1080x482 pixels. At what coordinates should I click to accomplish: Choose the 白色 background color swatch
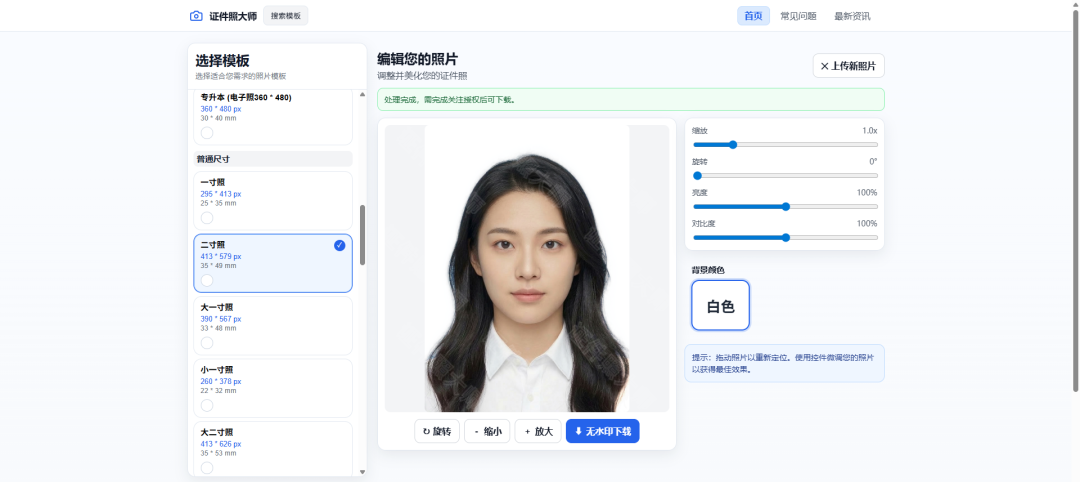click(x=720, y=306)
